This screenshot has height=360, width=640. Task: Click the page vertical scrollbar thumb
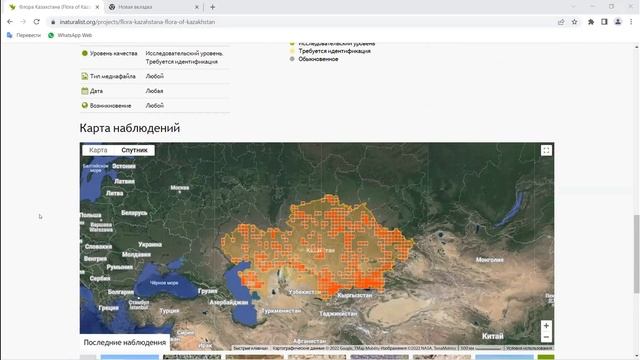click(636, 253)
